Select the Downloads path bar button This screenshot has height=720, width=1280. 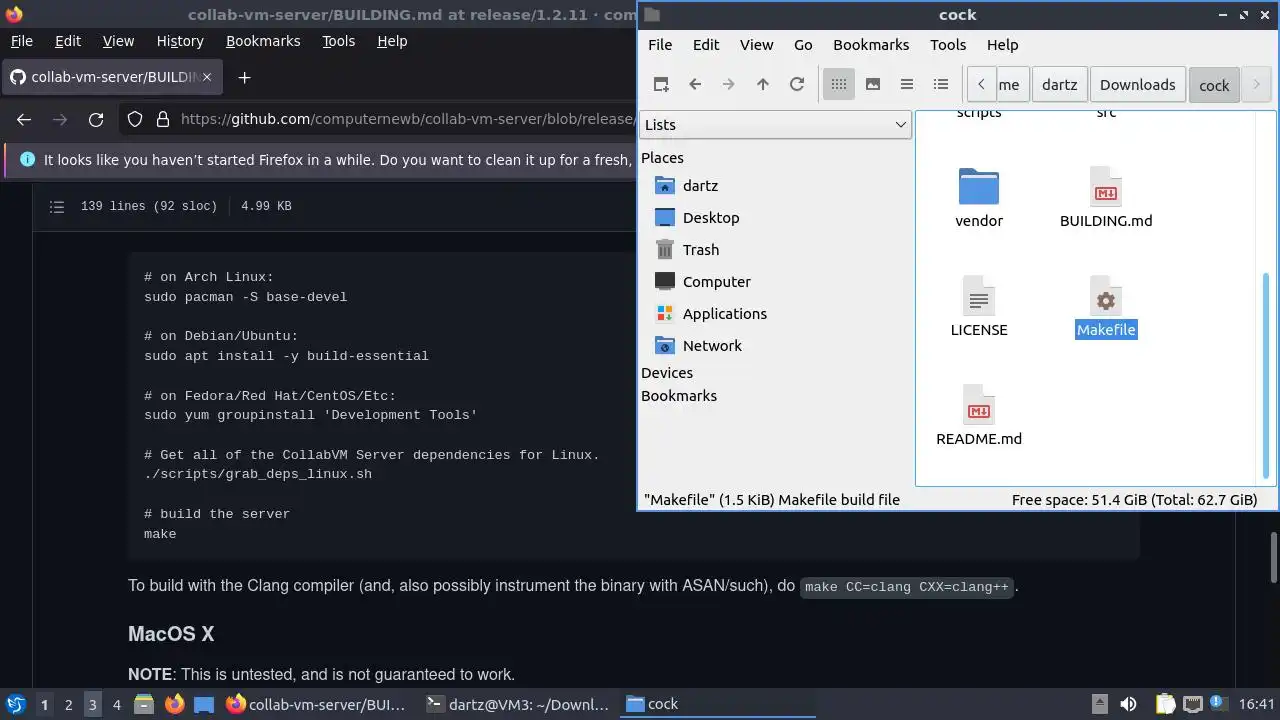click(x=1137, y=85)
